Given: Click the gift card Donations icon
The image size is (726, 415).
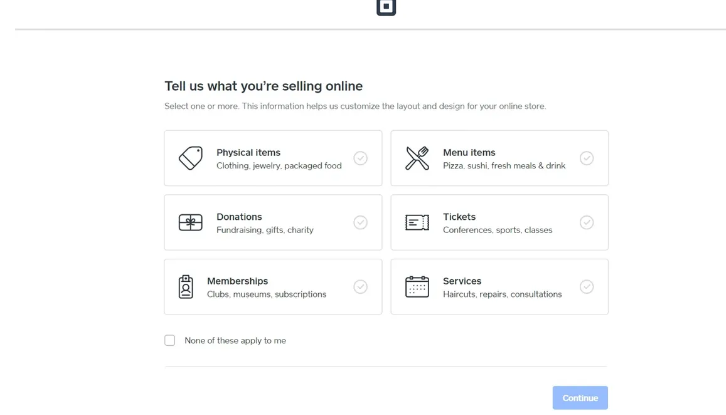Looking at the screenshot, I should (x=191, y=222).
